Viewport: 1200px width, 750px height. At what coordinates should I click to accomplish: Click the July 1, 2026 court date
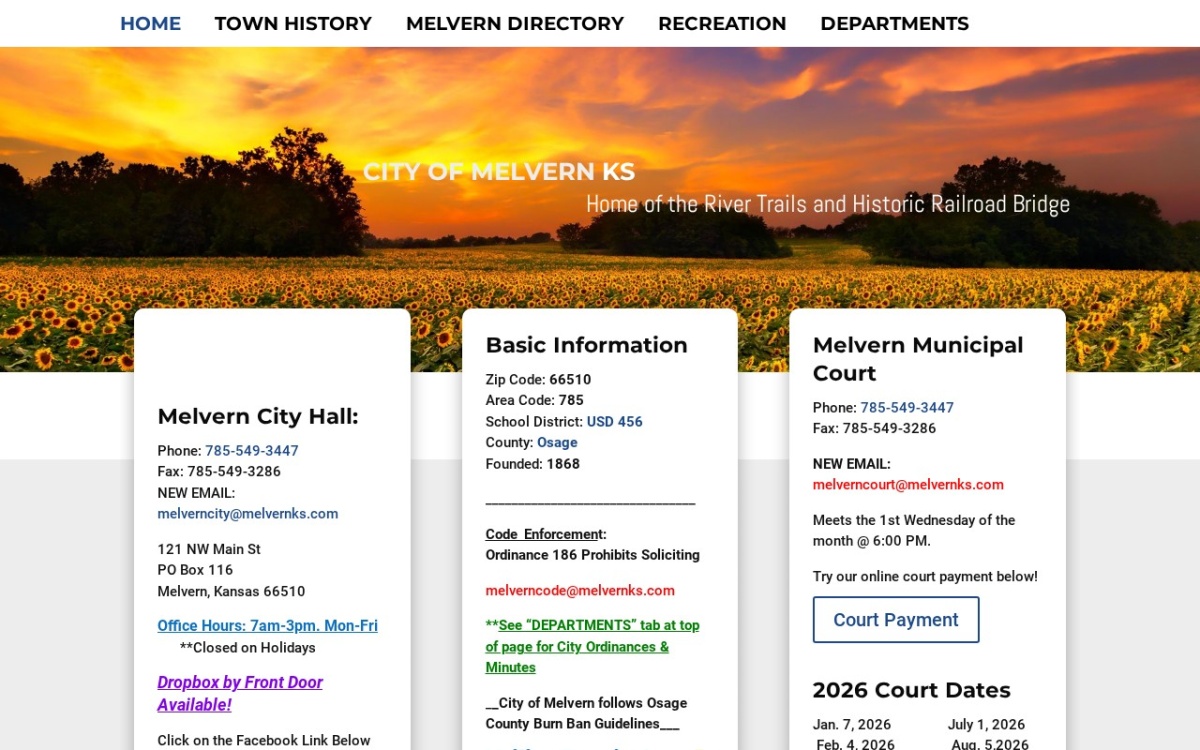click(x=986, y=725)
